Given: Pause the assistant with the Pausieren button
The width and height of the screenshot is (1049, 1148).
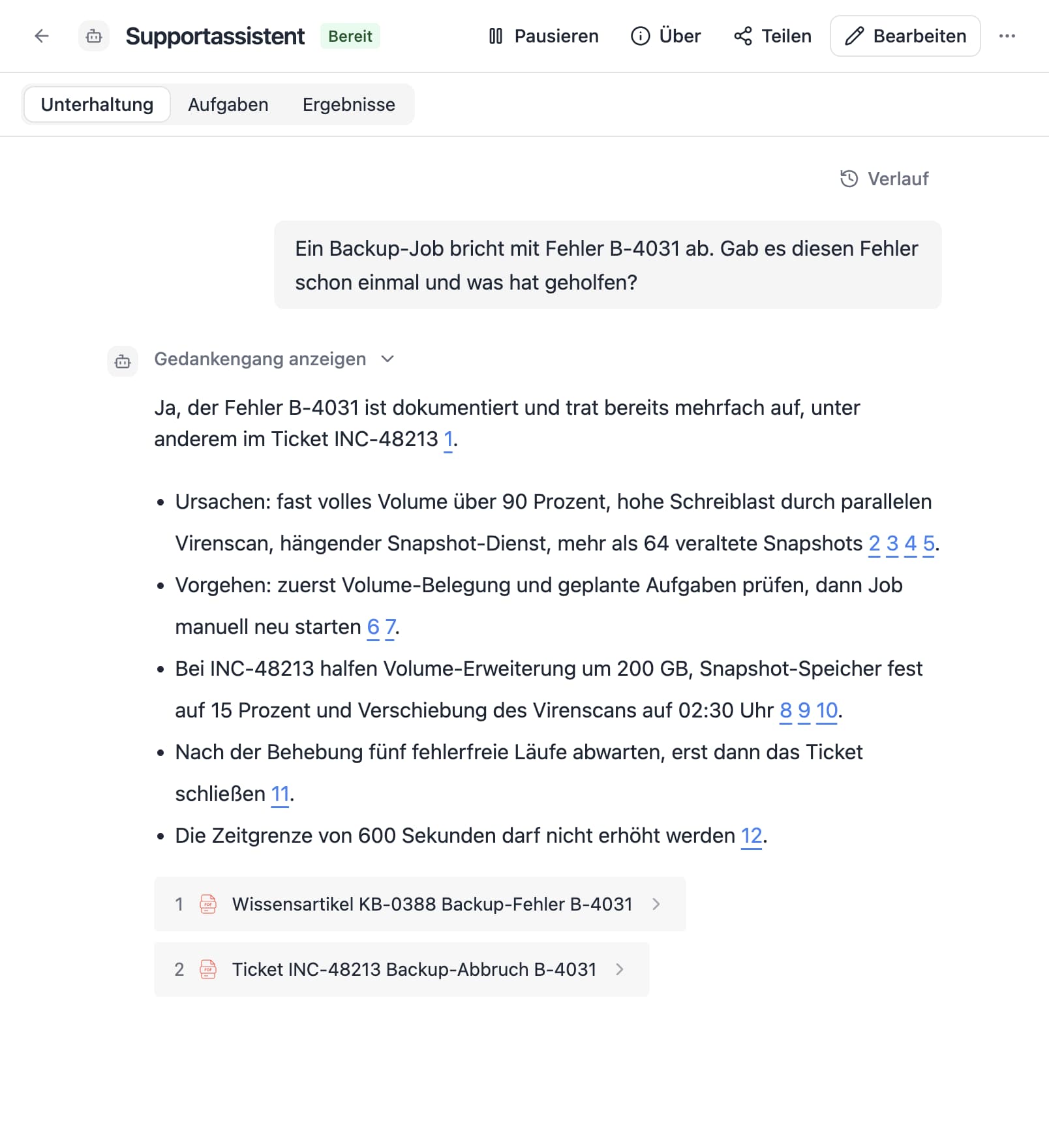Looking at the screenshot, I should tap(543, 36).
